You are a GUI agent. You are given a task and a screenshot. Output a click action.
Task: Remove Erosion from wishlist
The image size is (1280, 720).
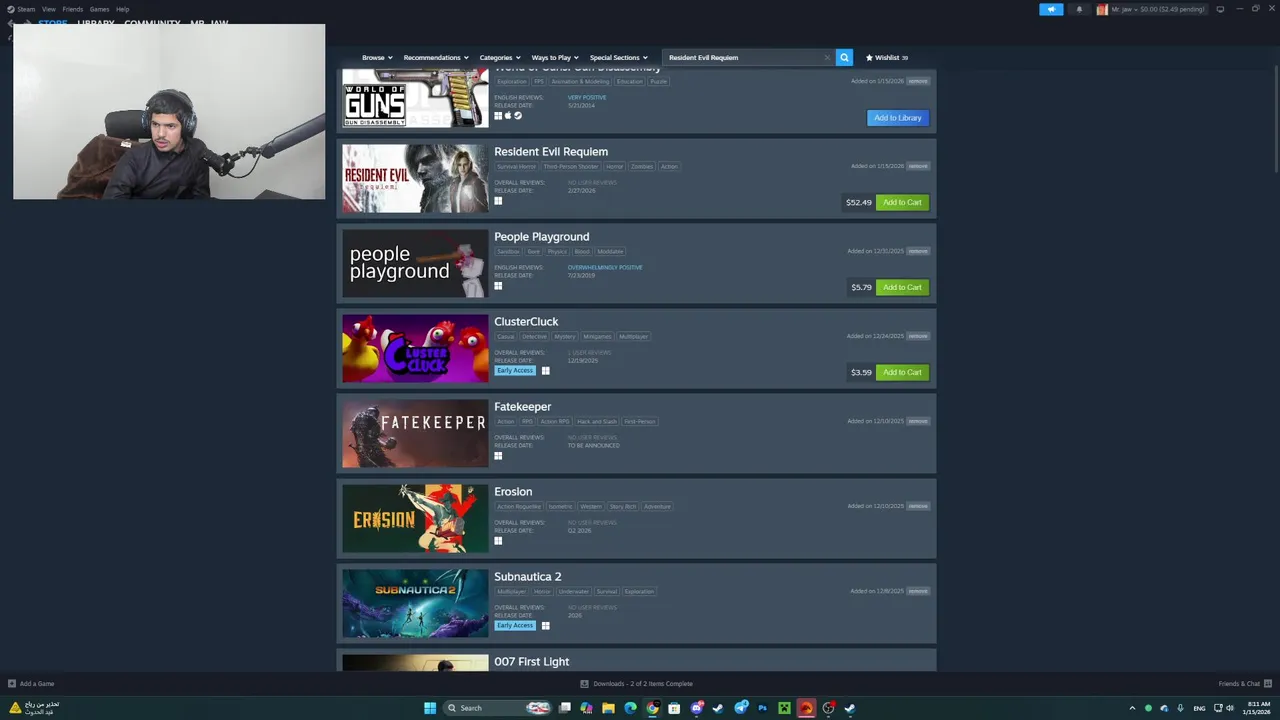coord(918,506)
